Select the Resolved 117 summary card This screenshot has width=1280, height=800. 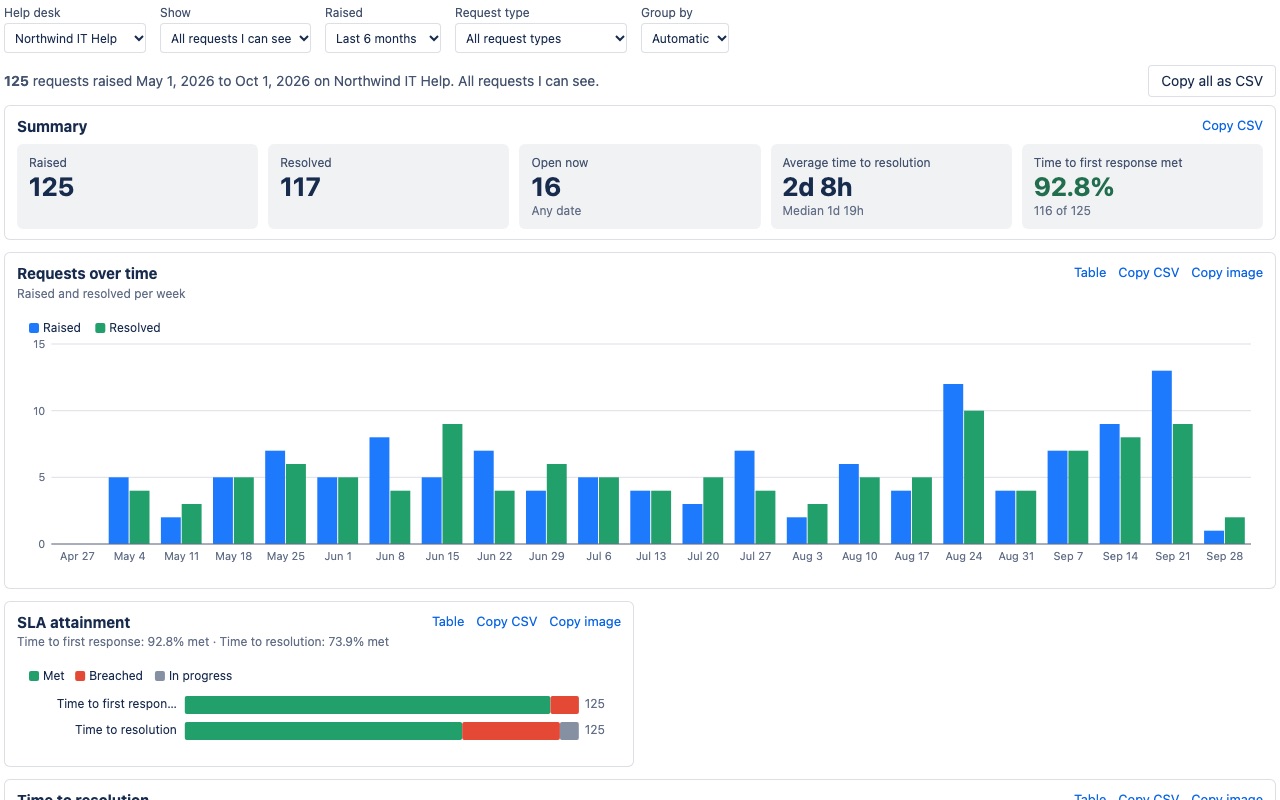[x=388, y=186]
